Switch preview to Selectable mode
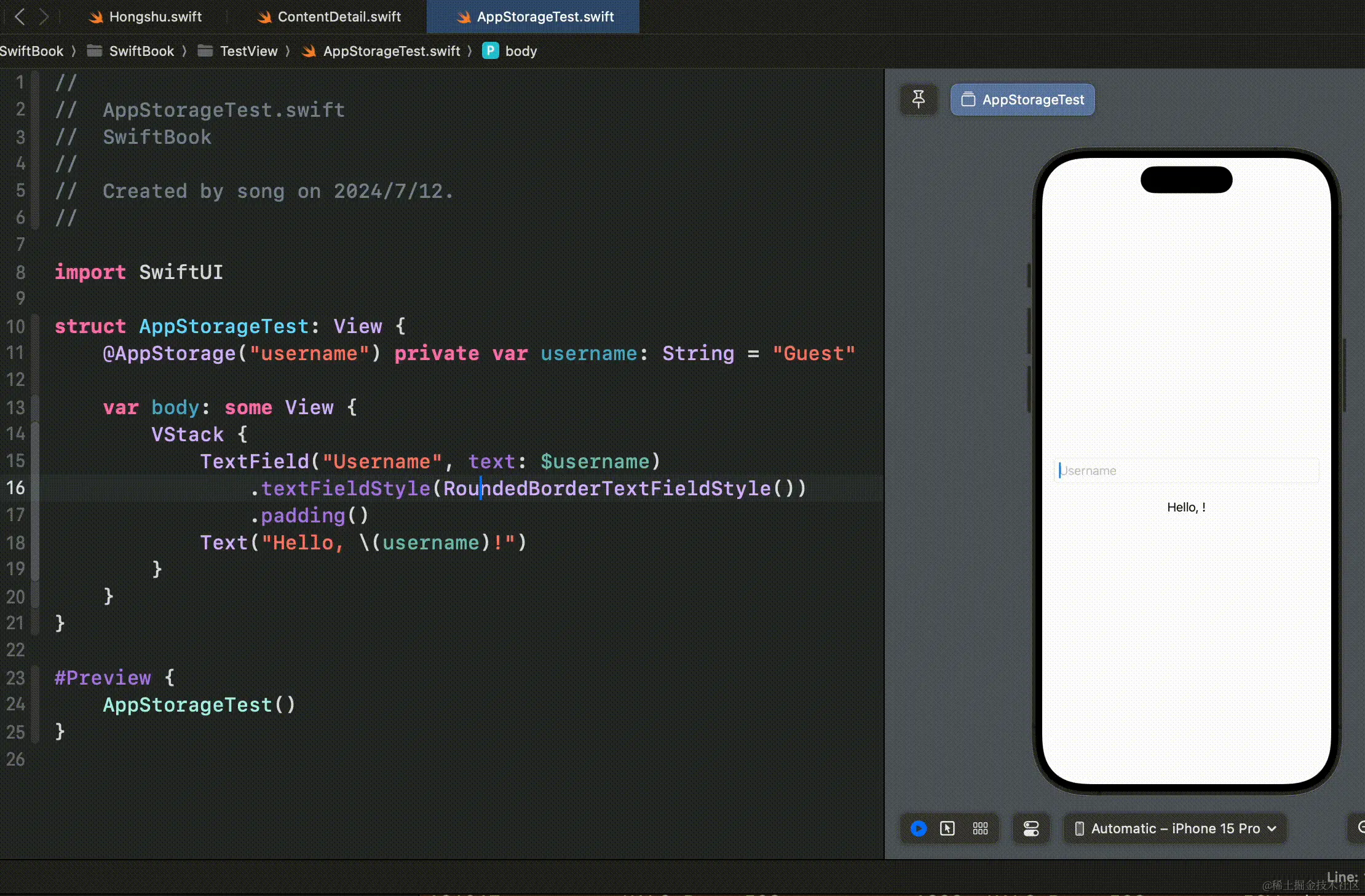 [x=948, y=828]
